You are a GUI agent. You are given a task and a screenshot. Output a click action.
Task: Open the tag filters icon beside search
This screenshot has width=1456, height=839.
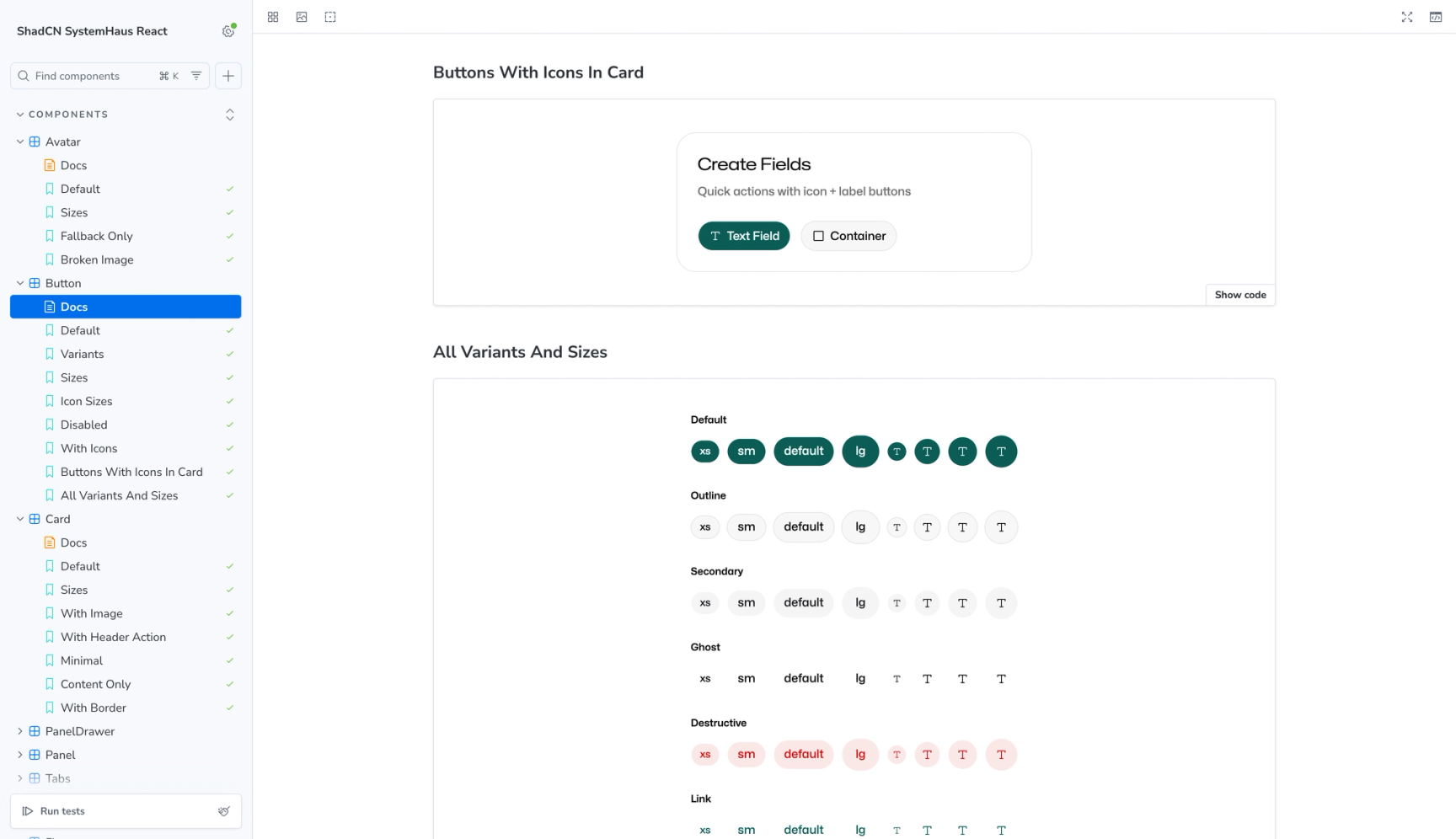point(196,76)
